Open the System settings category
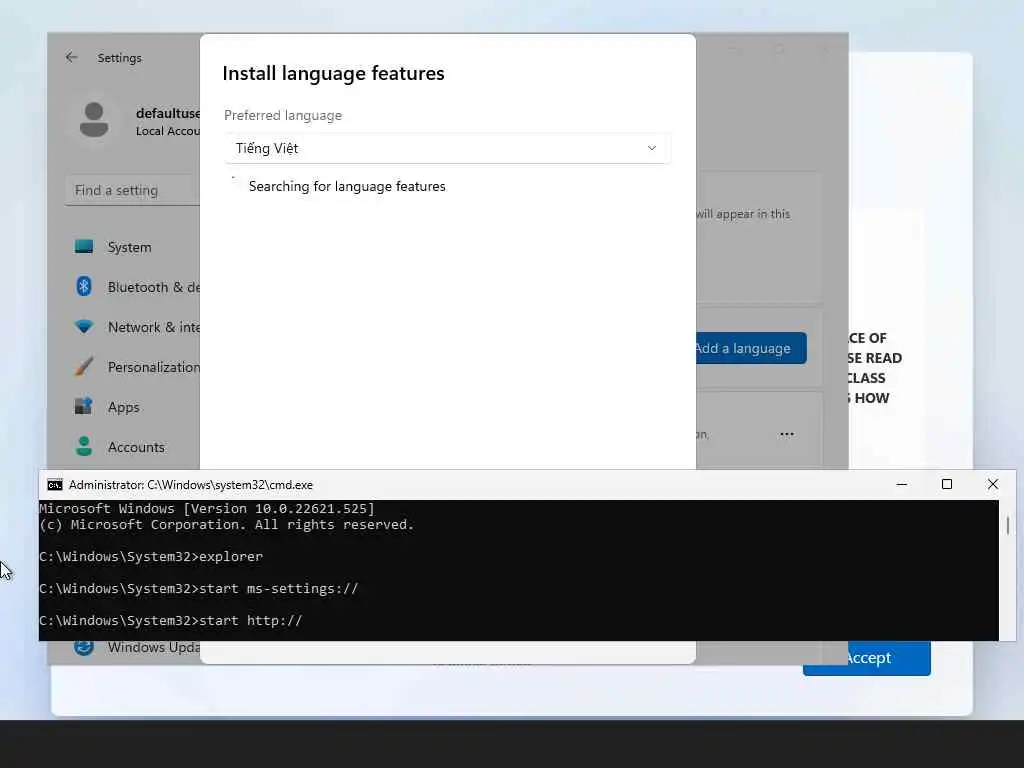 [129, 247]
